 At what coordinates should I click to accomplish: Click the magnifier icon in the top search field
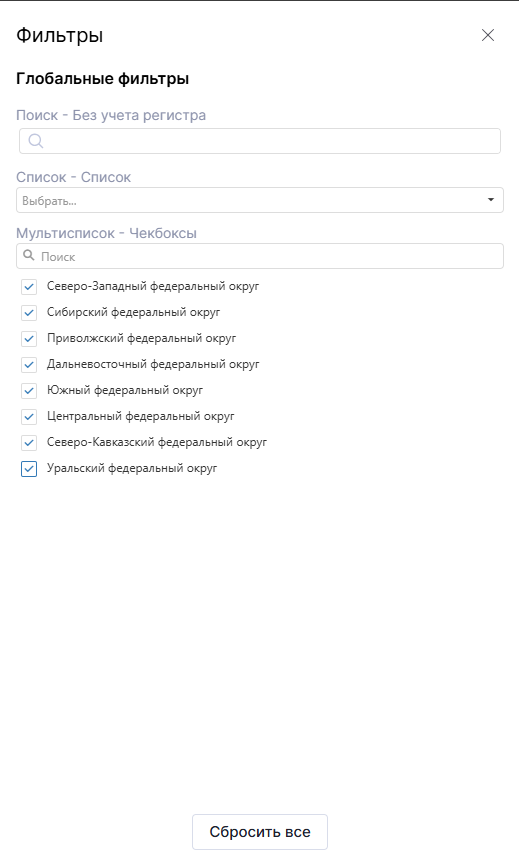pos(36,141)
